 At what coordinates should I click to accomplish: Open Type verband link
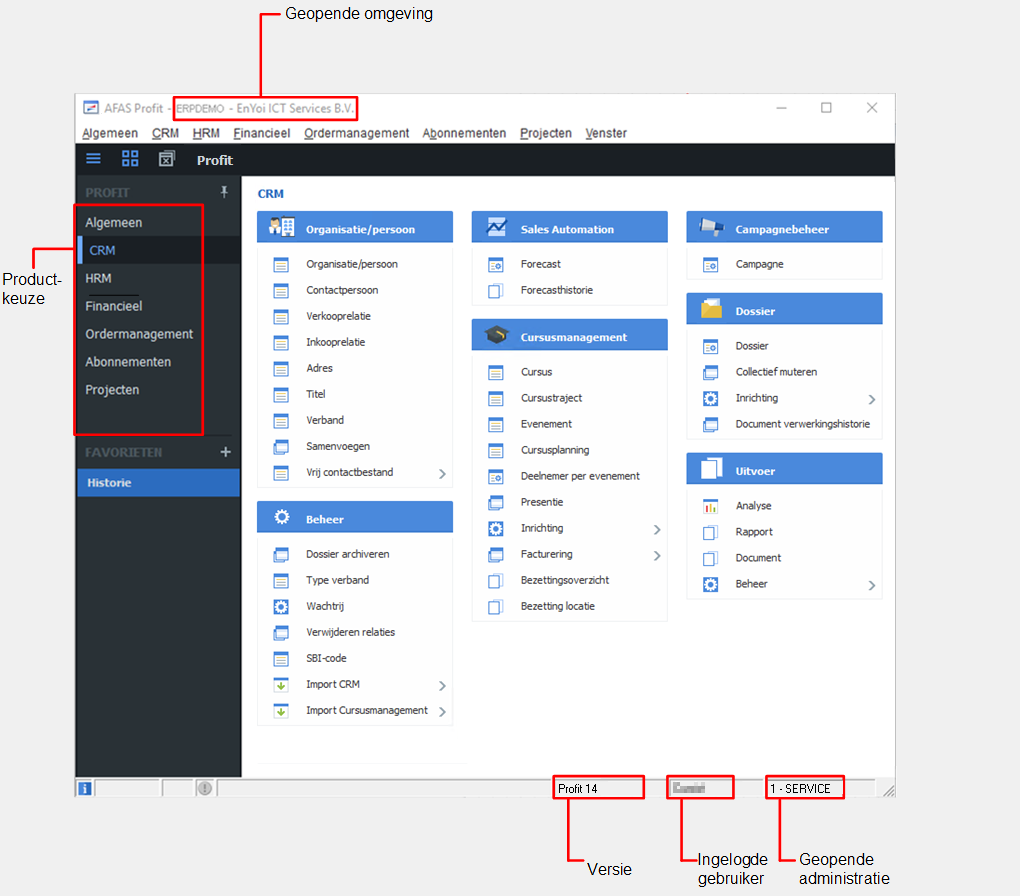click(x=337, y=580)
